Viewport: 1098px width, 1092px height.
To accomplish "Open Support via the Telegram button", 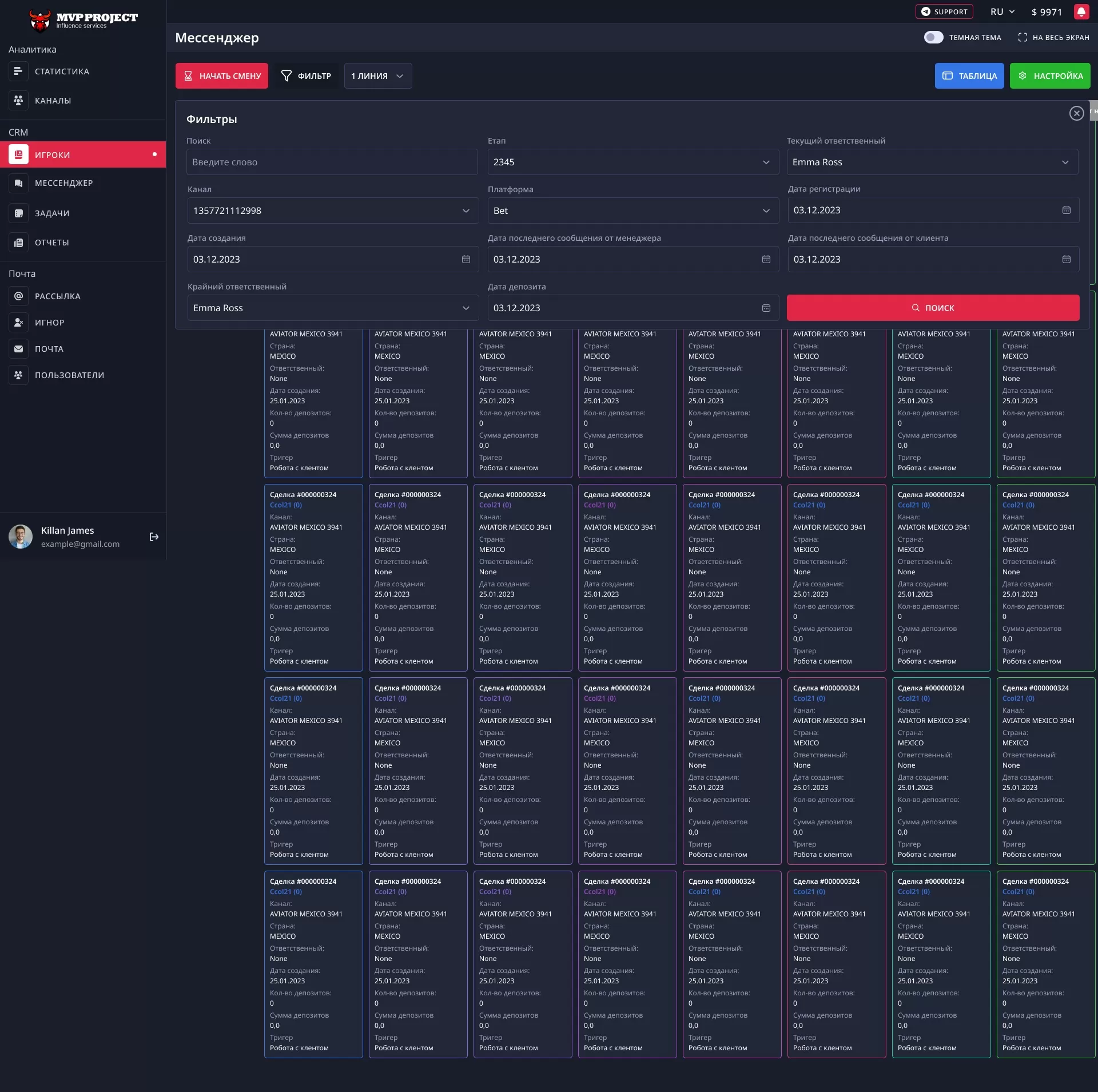I will [944, 11].
